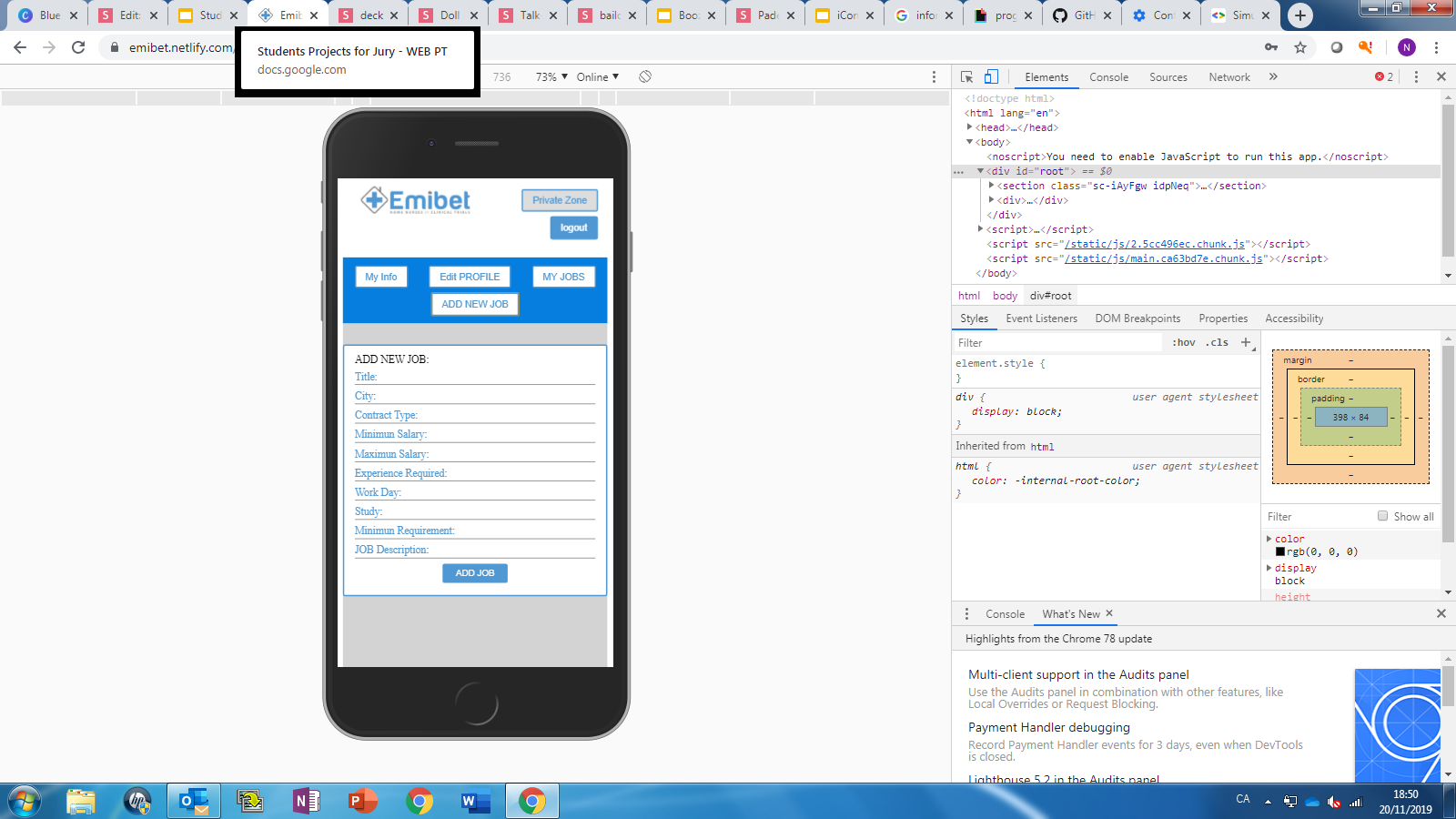Click the rotate device icon
Viewport: 1456px width, 819px height.
[645, 76]
